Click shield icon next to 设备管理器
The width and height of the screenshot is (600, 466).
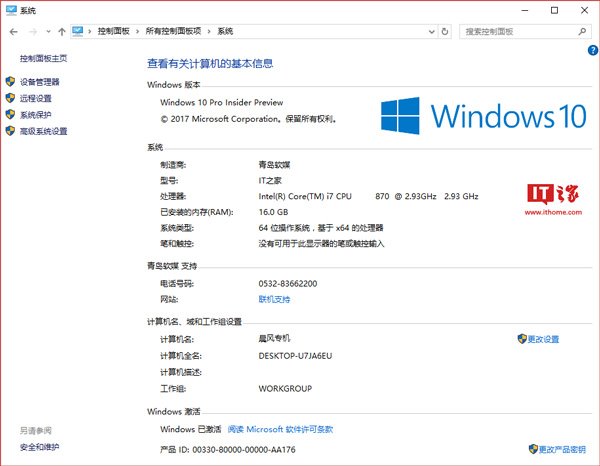(11, 82)
